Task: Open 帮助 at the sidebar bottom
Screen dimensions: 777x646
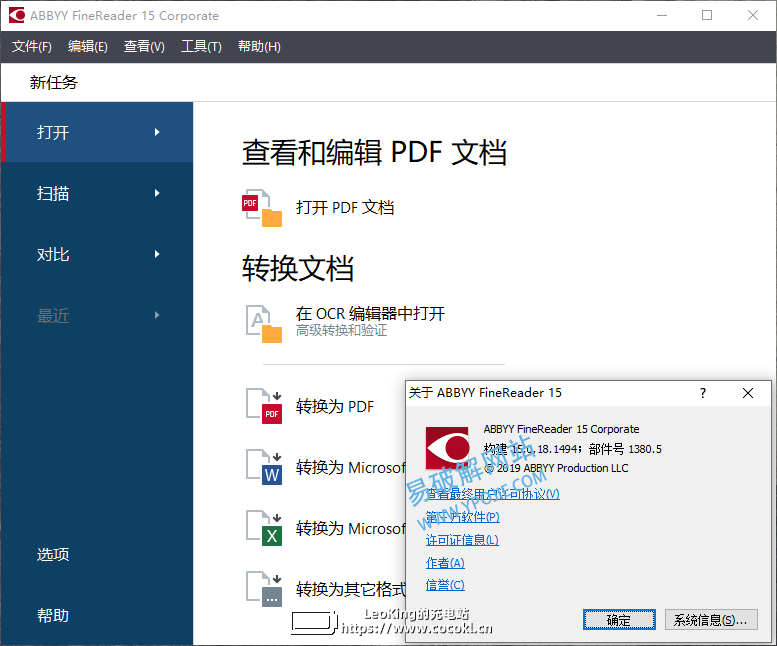Action: coord(53,615)
